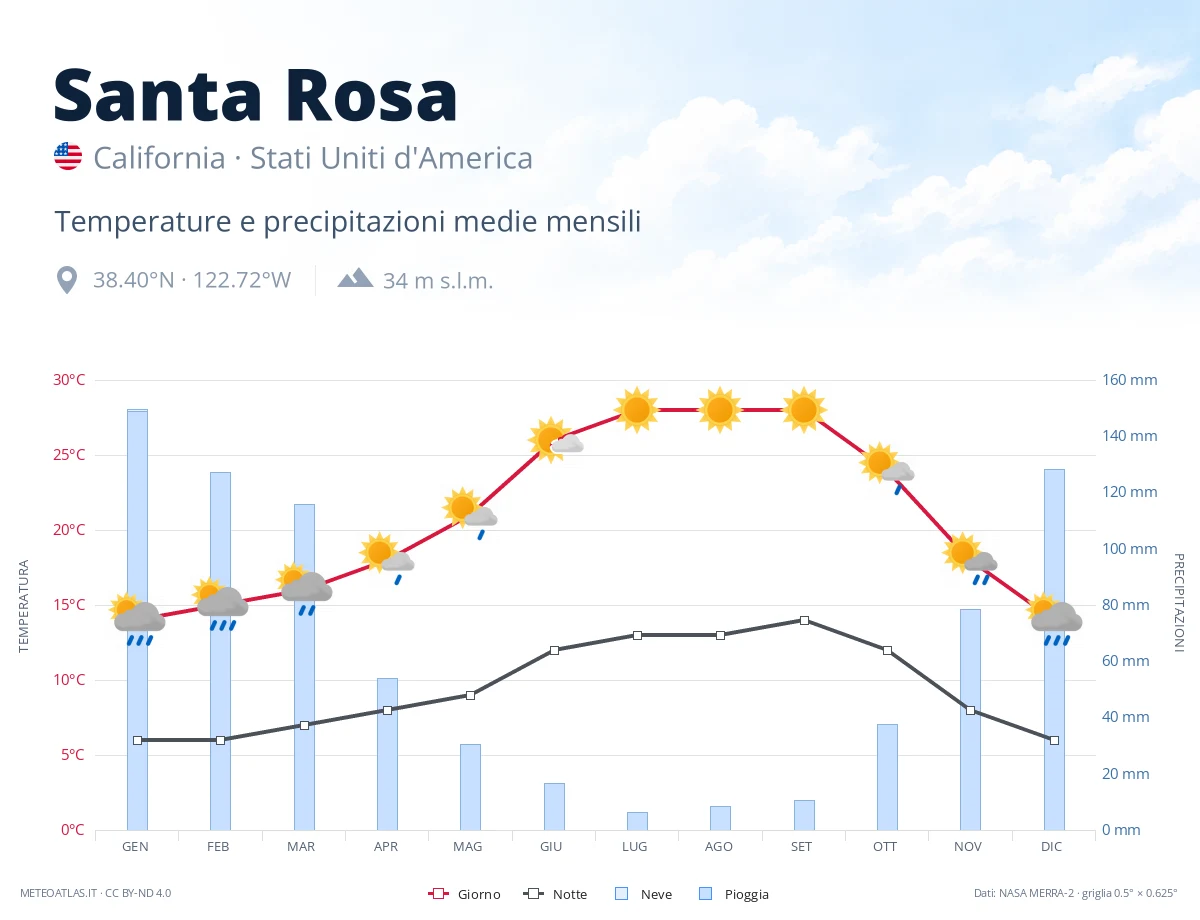Click the May sun with drizzle icon
This screenshot has width=1200, height=920.
pos(470,513)
